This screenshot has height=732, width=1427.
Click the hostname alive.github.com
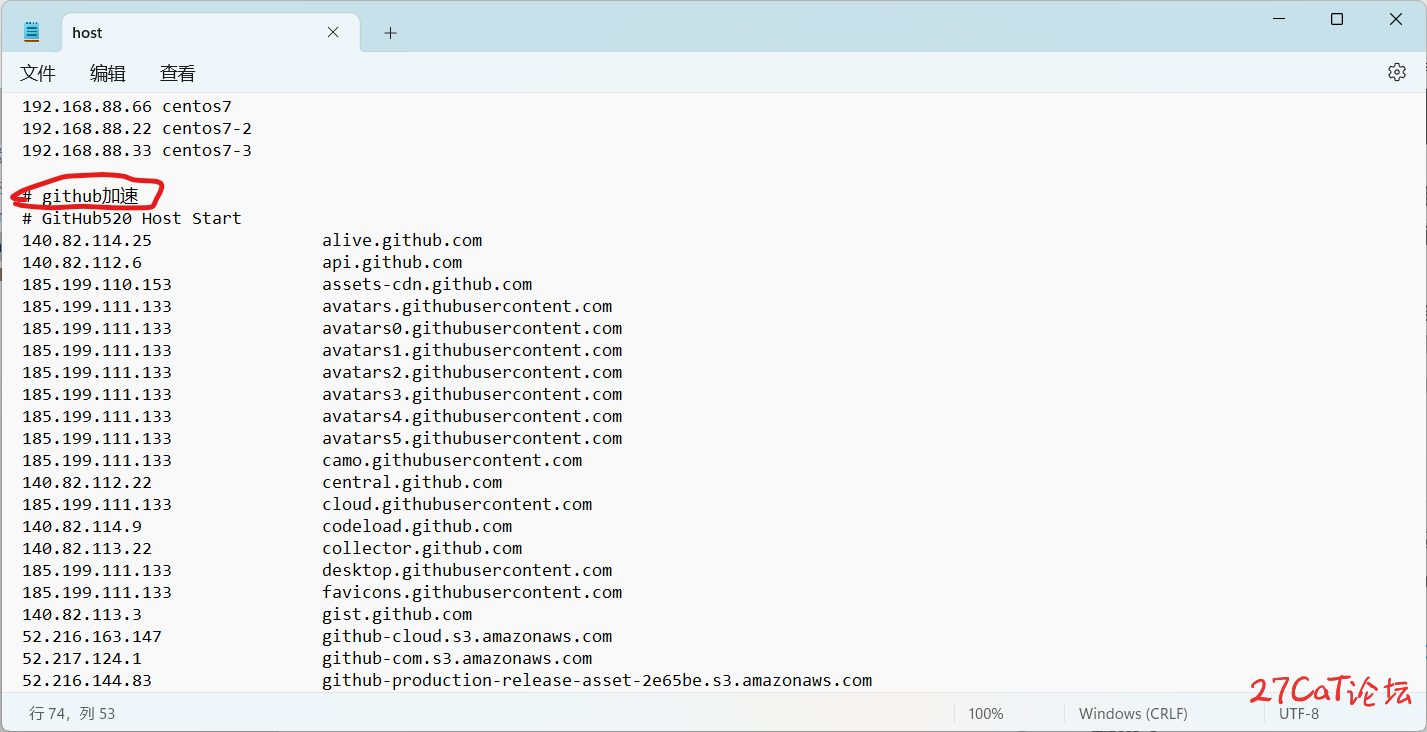[402, 240]
